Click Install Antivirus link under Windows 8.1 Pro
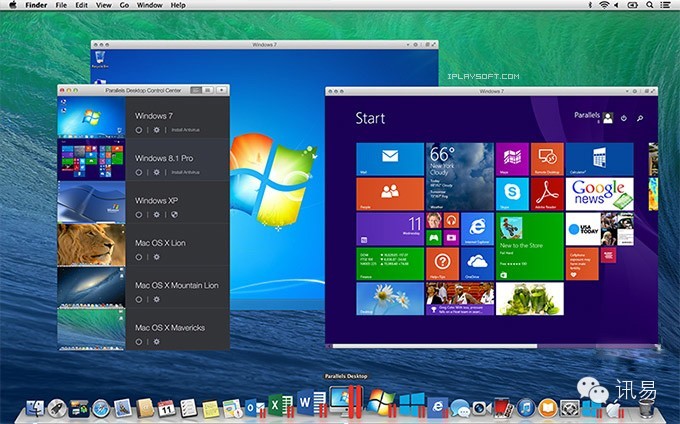The image size is (680, 424). tap(185, 172)
